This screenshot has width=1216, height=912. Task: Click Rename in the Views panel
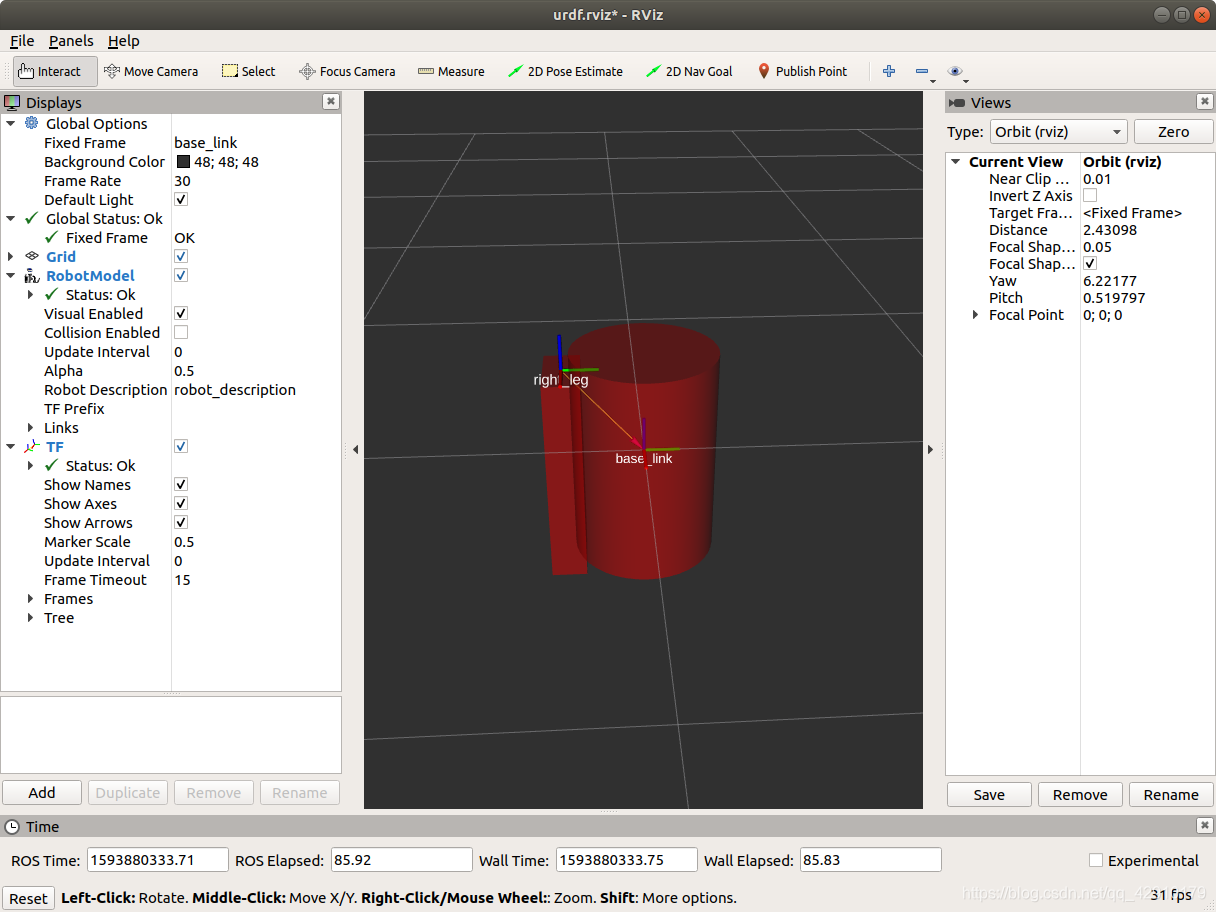(x=1171, y=794)
